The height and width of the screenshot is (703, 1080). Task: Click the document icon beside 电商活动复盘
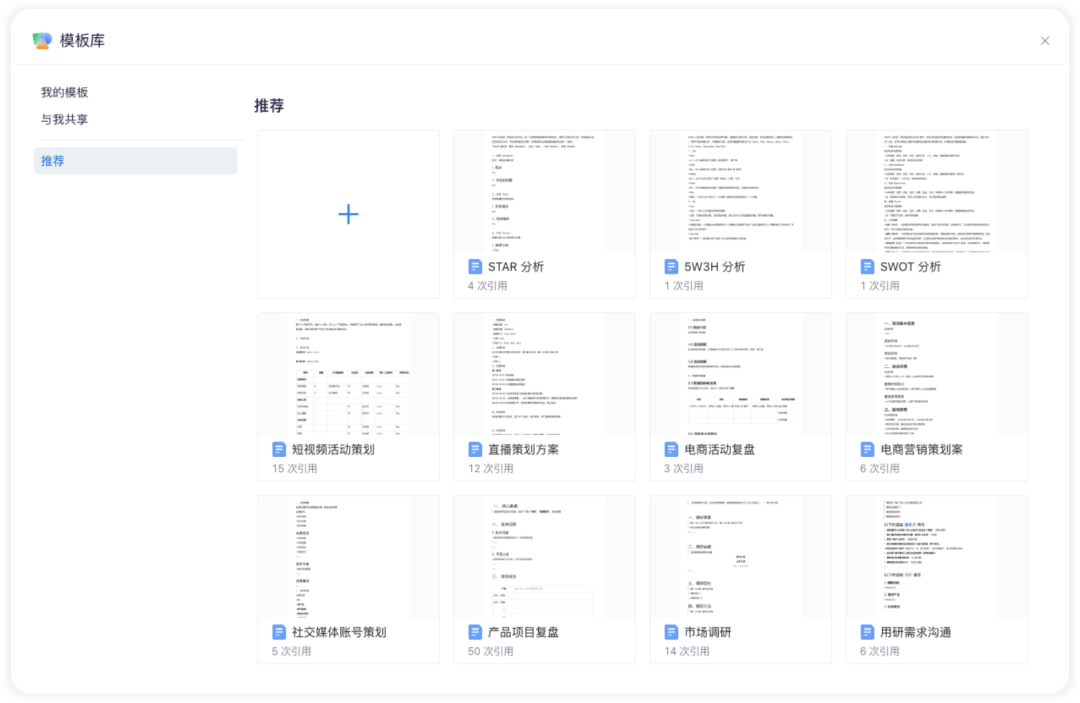coord(671,449)
